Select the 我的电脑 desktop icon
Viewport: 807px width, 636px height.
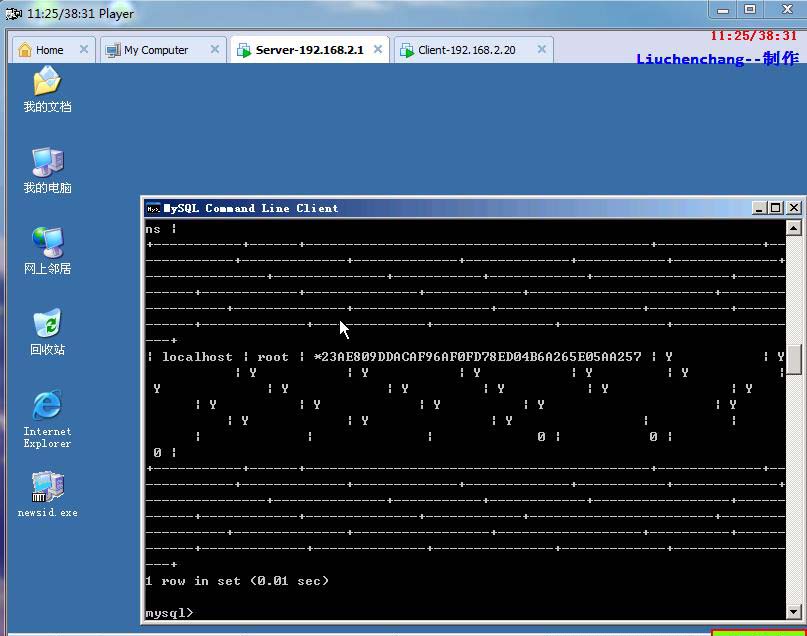[47, 170]
